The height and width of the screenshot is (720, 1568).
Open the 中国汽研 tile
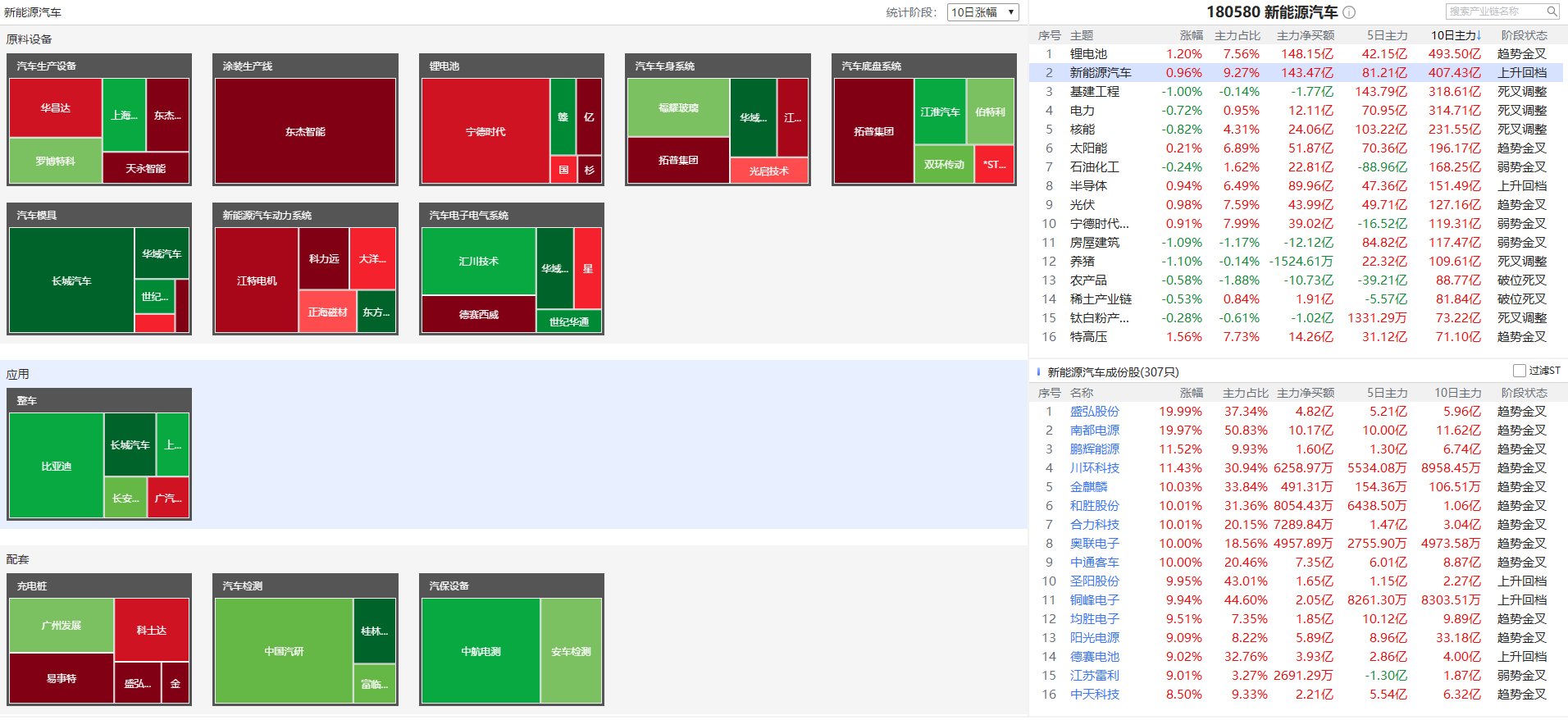pyautogui.click(x=284, y=651)
